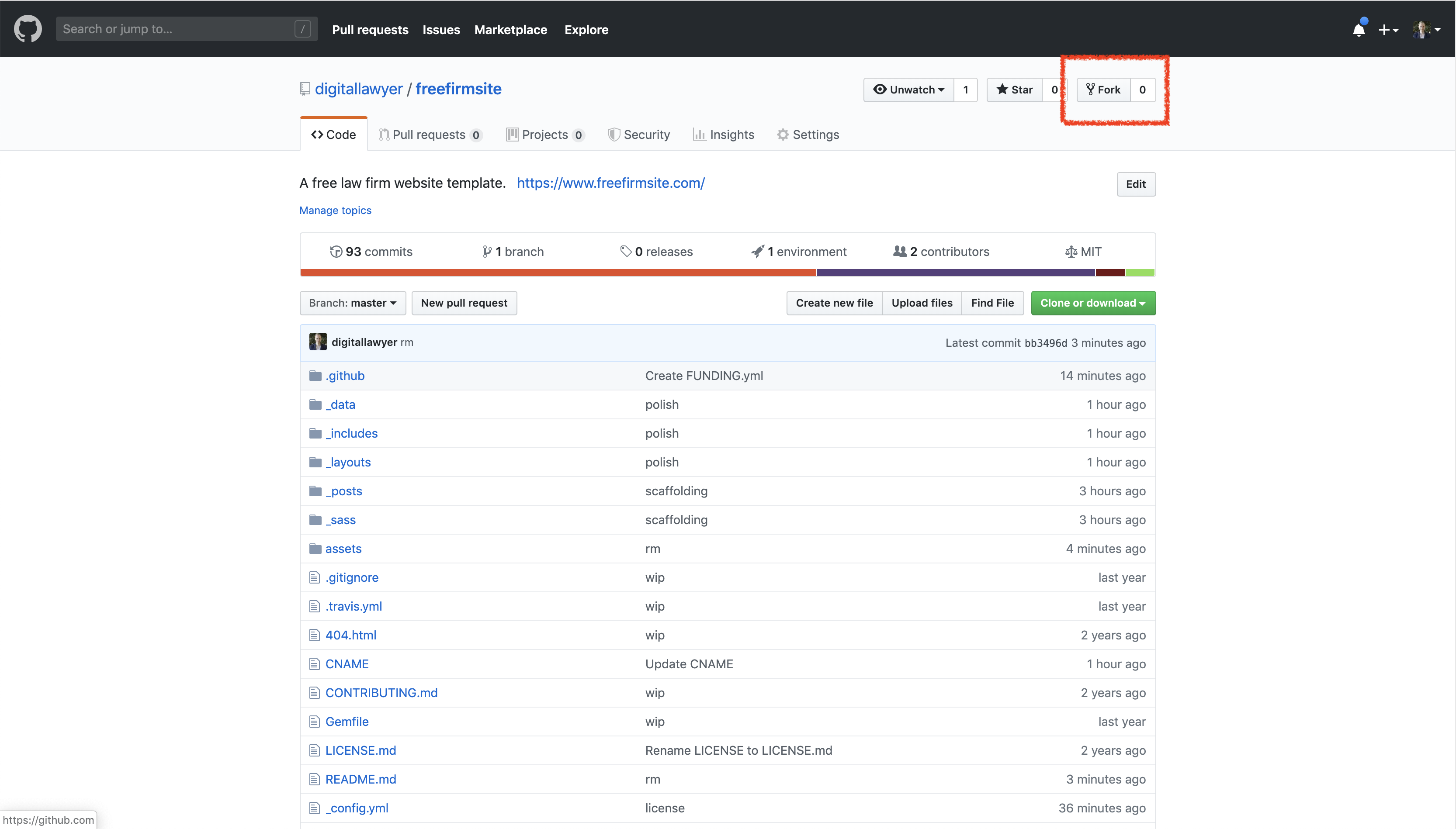Star the freefirmsite repository
The height and width of the screenshot is (829, 1456).
[x=1015, y=90]
